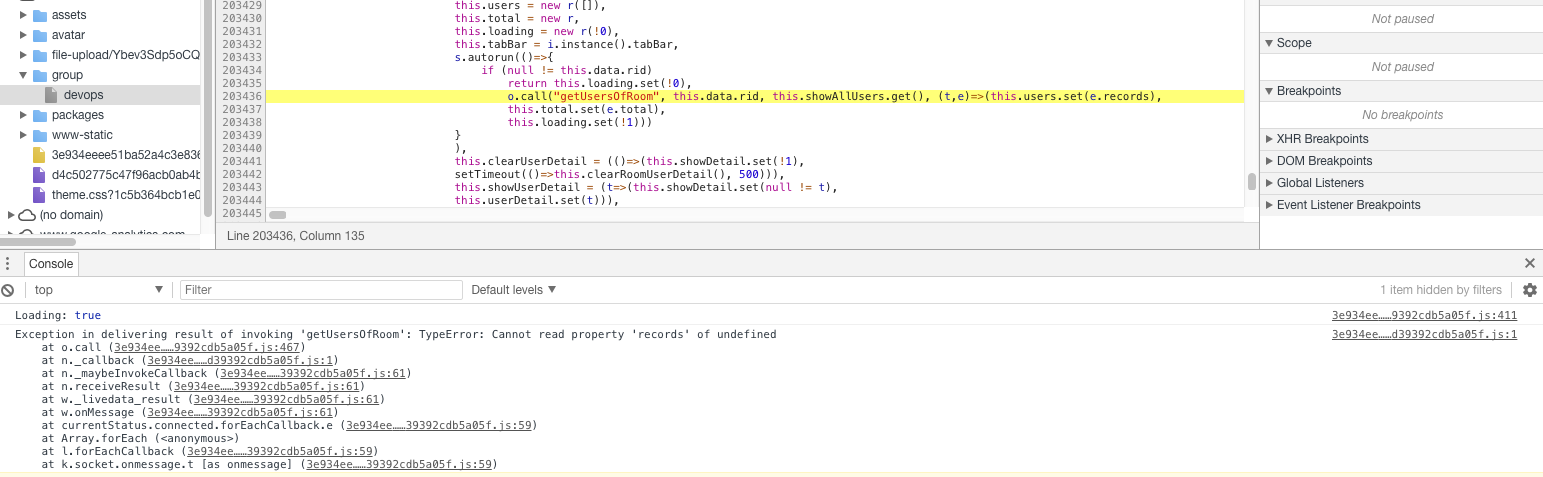Open n._callback stack frame link
Screen dimensions: 1543x477
click(x=240, y=360)
